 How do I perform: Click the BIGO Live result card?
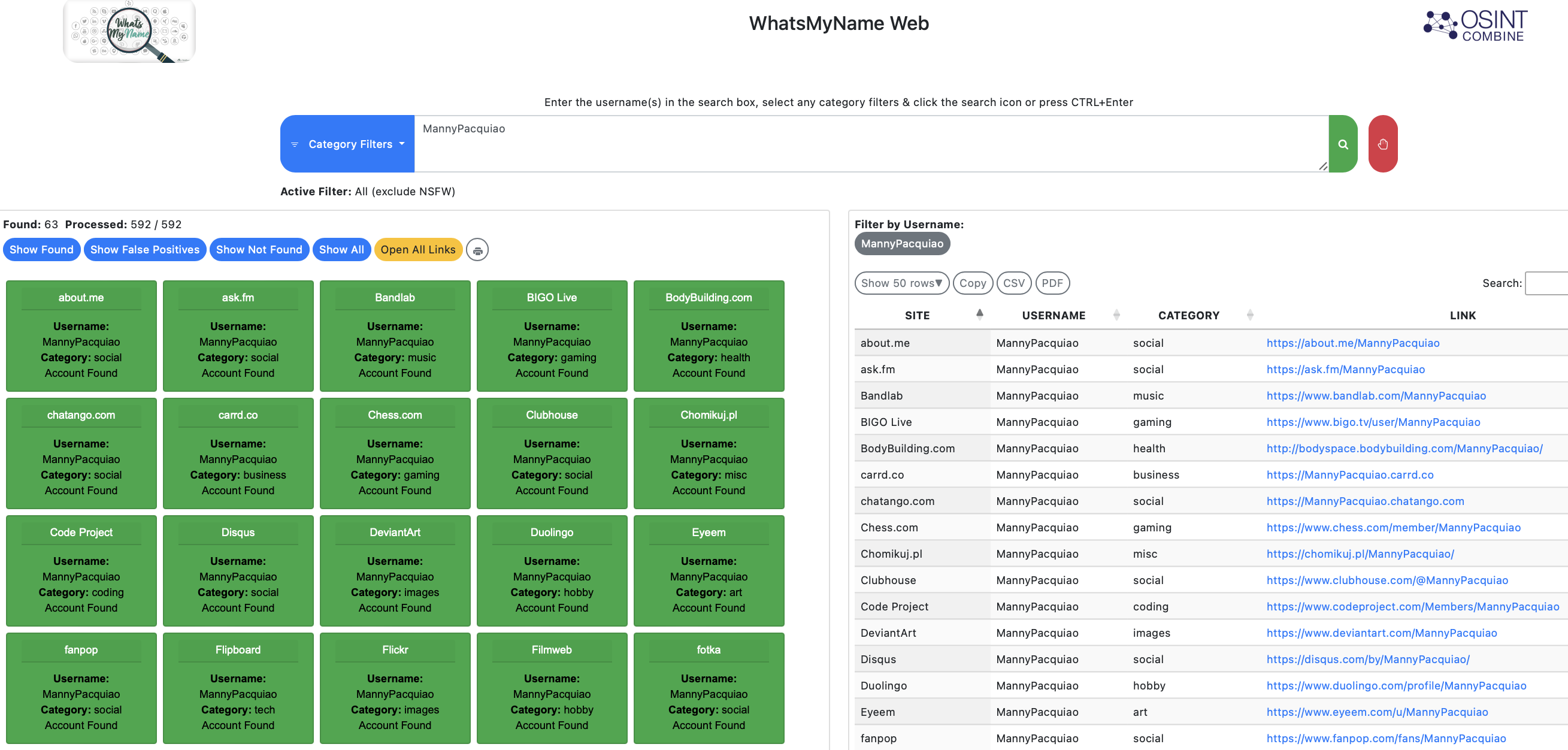(x=552, y=336)
